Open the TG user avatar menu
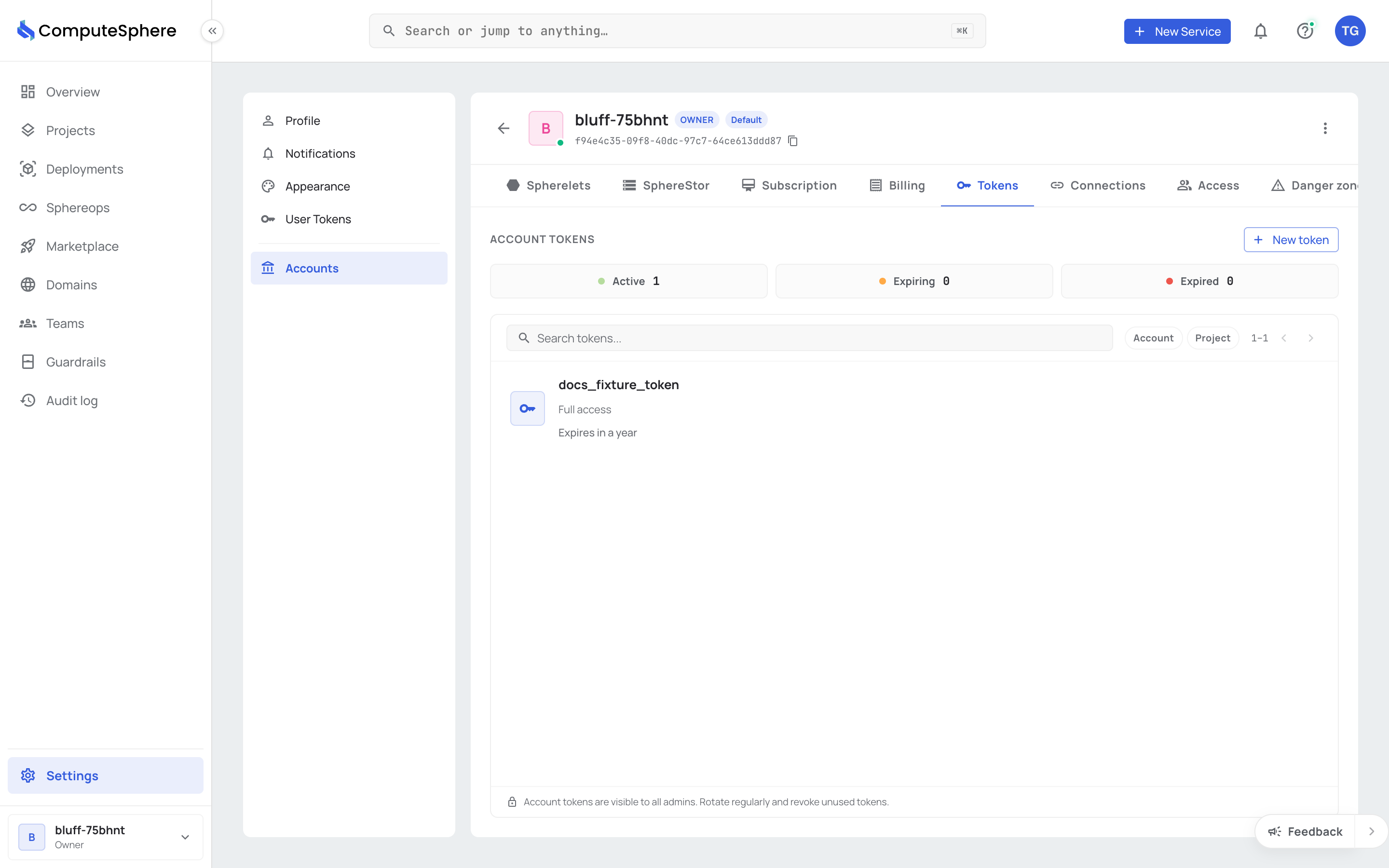The image size is (1389, 868). click(x=1349, y=31)
